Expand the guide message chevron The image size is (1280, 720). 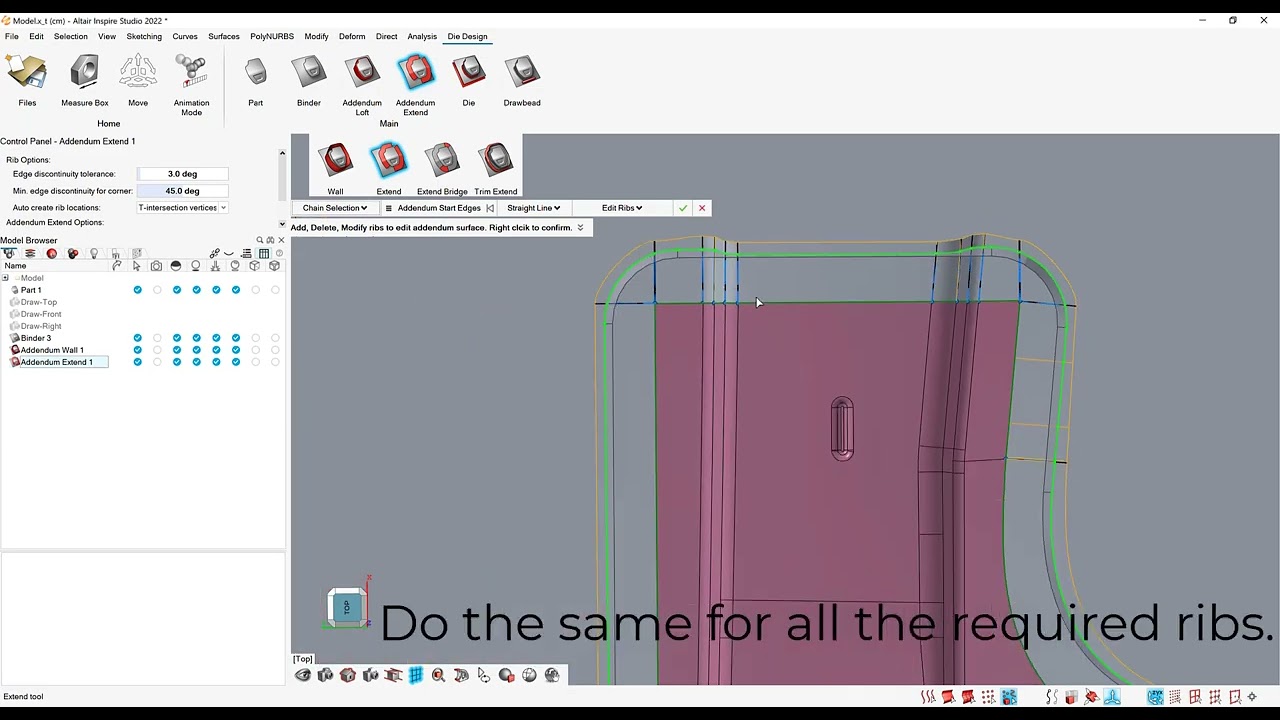pos(580,228)
